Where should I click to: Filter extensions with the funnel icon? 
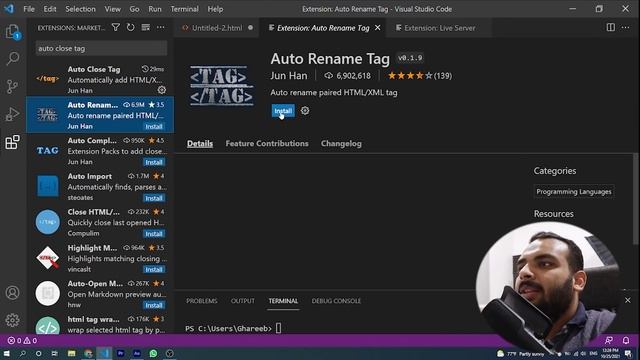coord(116,27)
